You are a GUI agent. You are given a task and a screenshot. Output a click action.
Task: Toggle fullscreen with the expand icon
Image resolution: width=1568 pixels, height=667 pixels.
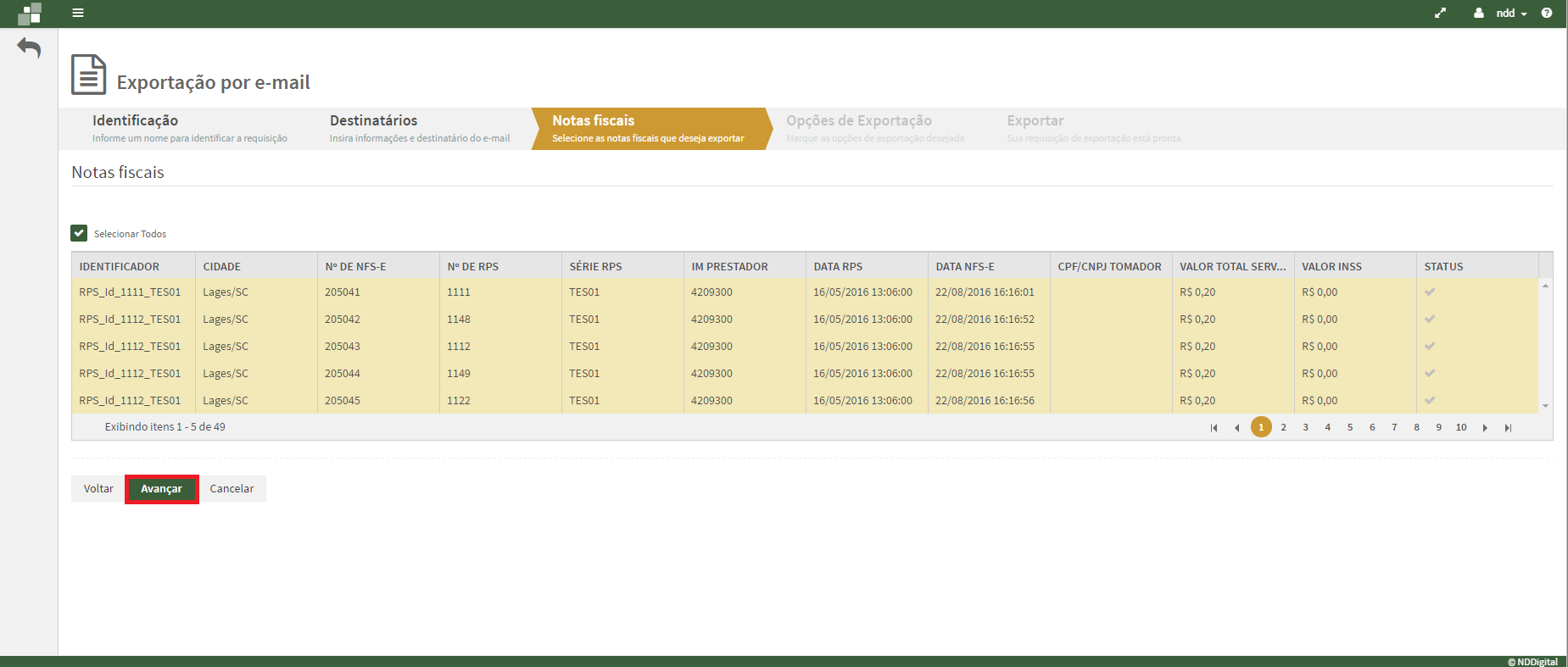click(x=1440, y=13)
